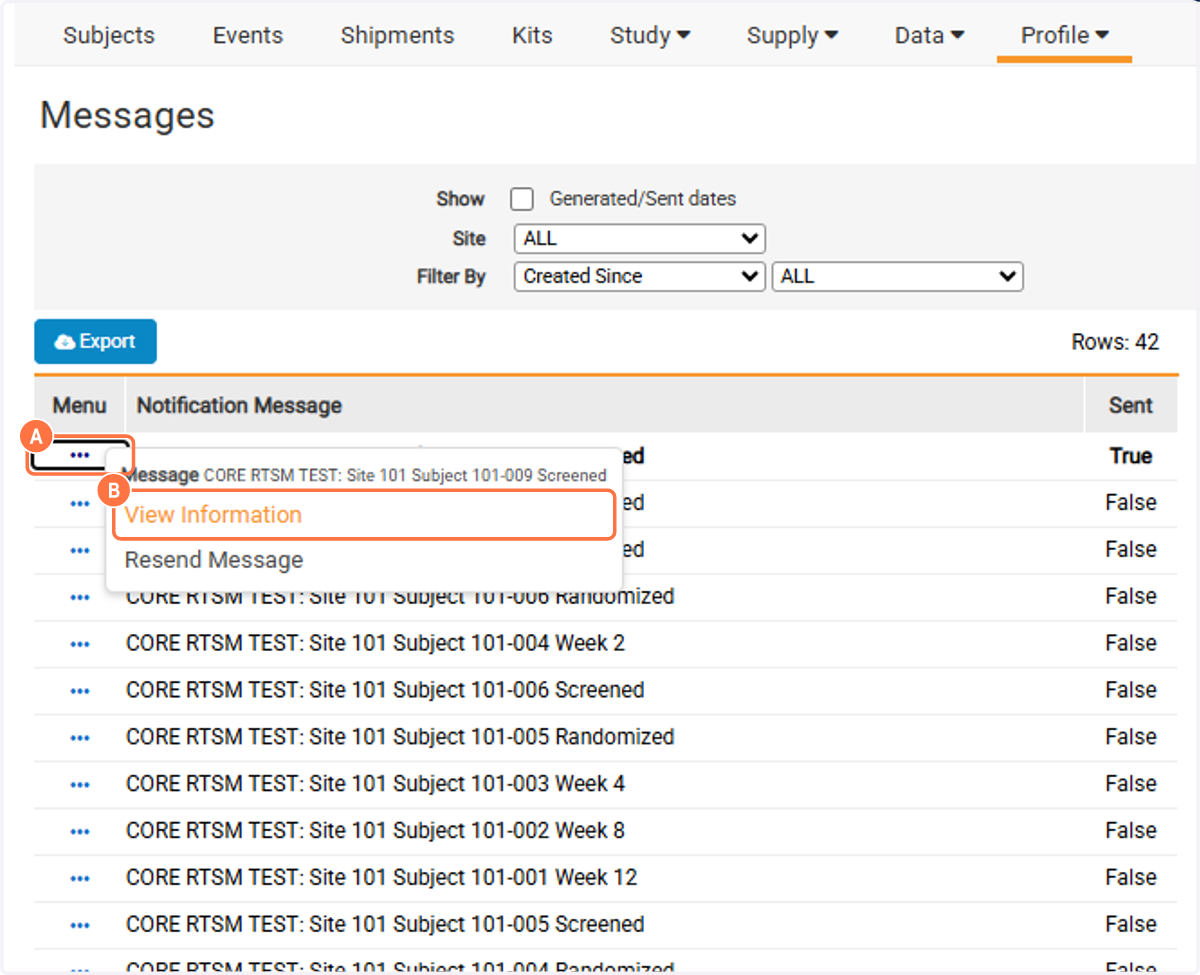This screenshot has width=1200, height=975.
Task: Click the Export button
Action: pyautogui.click(x=95, y=342)
